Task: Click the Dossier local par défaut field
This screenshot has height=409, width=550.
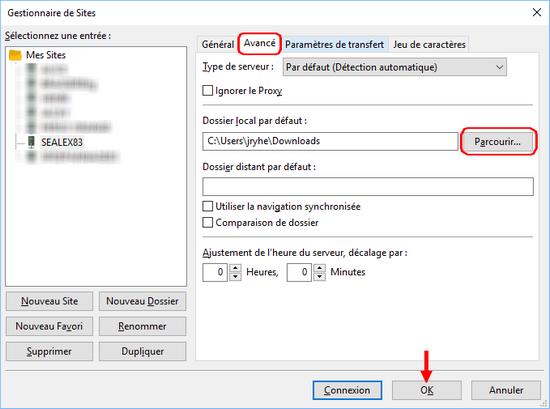Action: click(330, 141)
